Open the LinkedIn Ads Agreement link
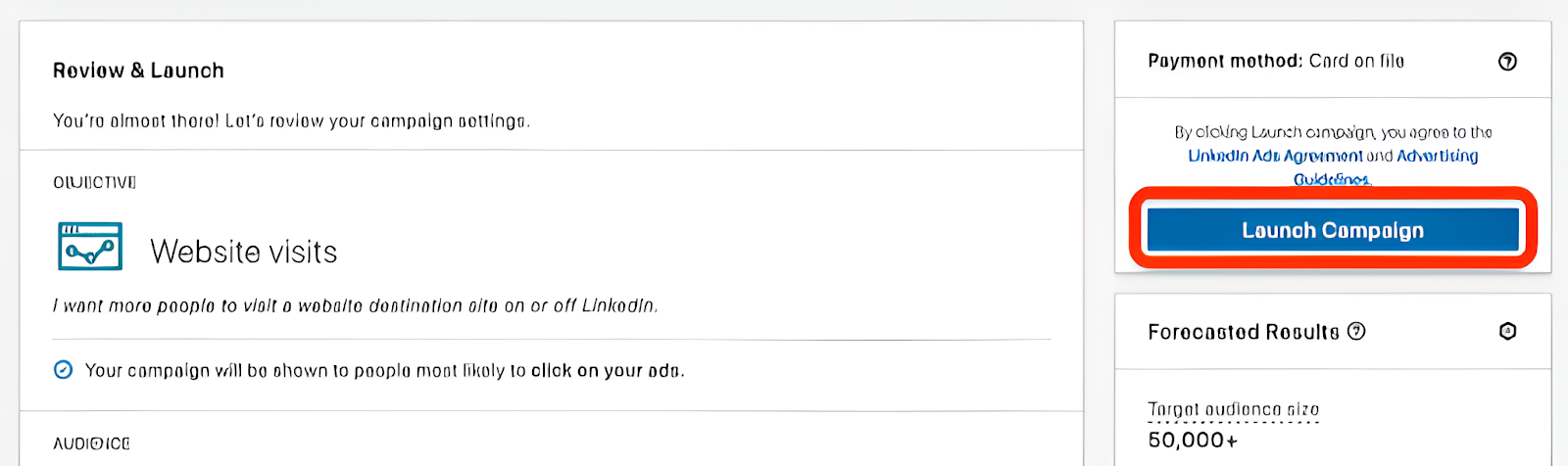This screenshot has height=466, width=1568. click(1275, 156)
